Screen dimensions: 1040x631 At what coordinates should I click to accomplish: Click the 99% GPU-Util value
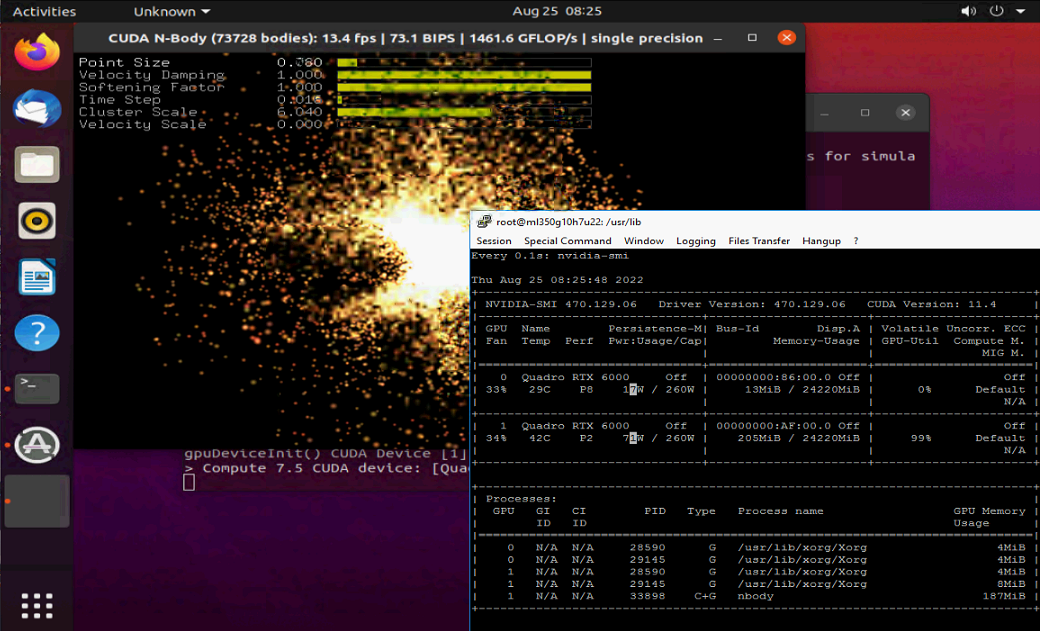[921, 439]
